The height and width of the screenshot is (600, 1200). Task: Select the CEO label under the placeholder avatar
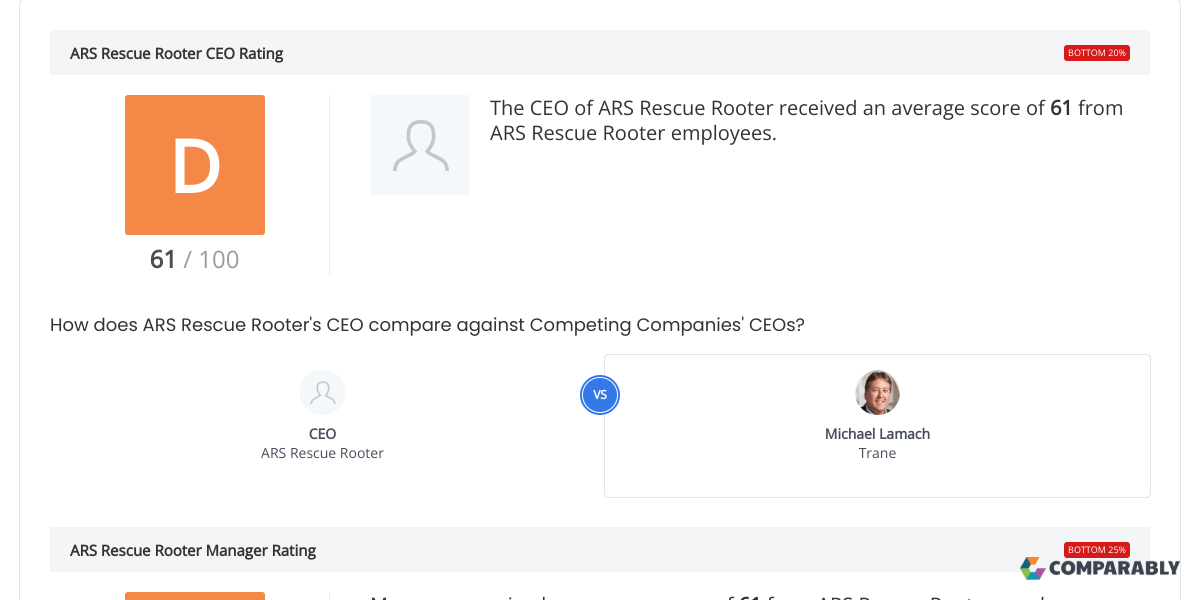pyautogui.click(x=322, y=433)
